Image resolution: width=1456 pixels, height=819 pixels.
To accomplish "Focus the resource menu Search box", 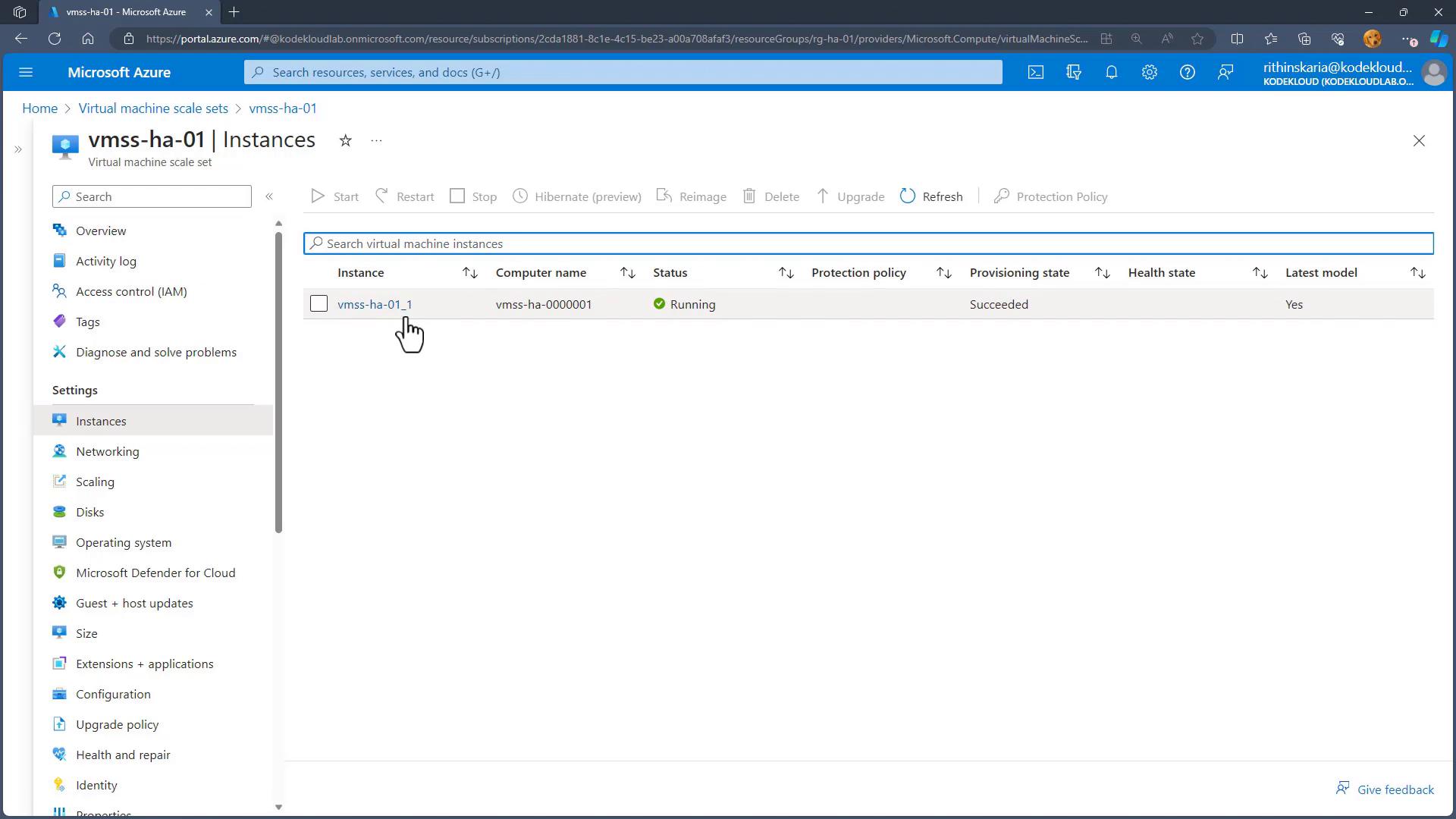I will [152, 196].
